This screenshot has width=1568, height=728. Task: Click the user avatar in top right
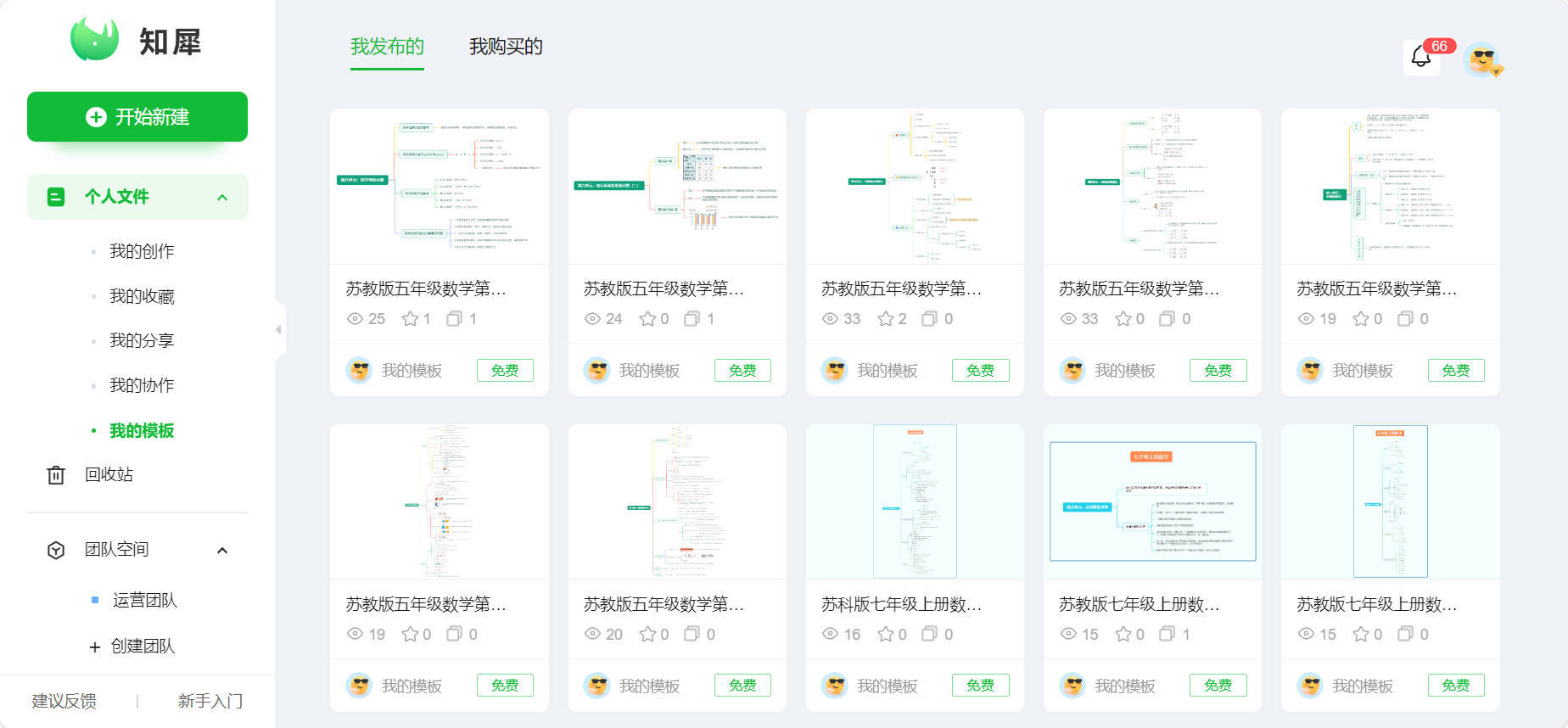(x=1482, y=59)
